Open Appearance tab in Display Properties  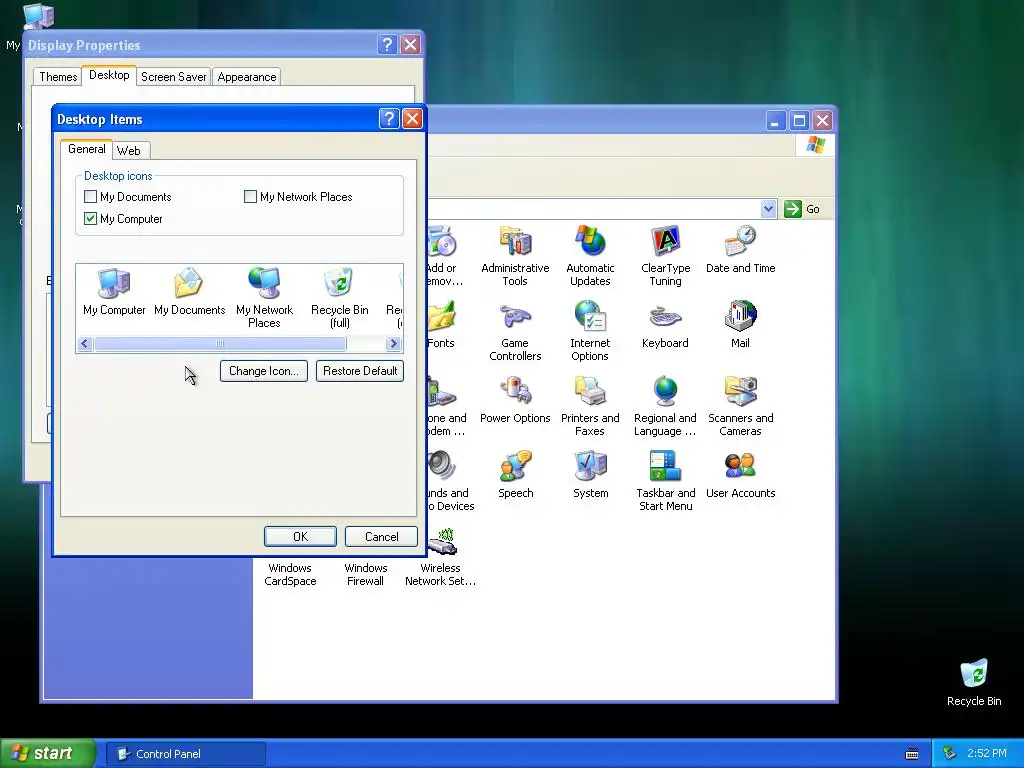[x=247, y=77]
